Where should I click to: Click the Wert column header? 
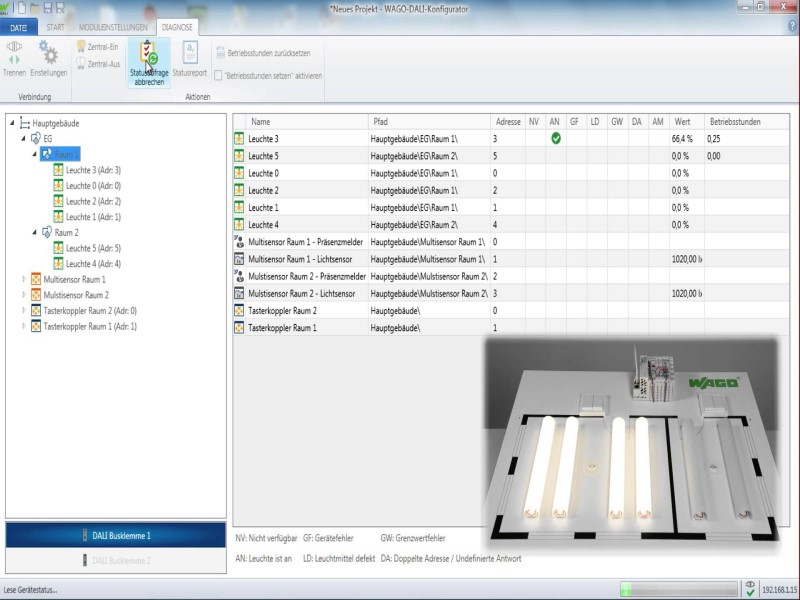(687, 121)
